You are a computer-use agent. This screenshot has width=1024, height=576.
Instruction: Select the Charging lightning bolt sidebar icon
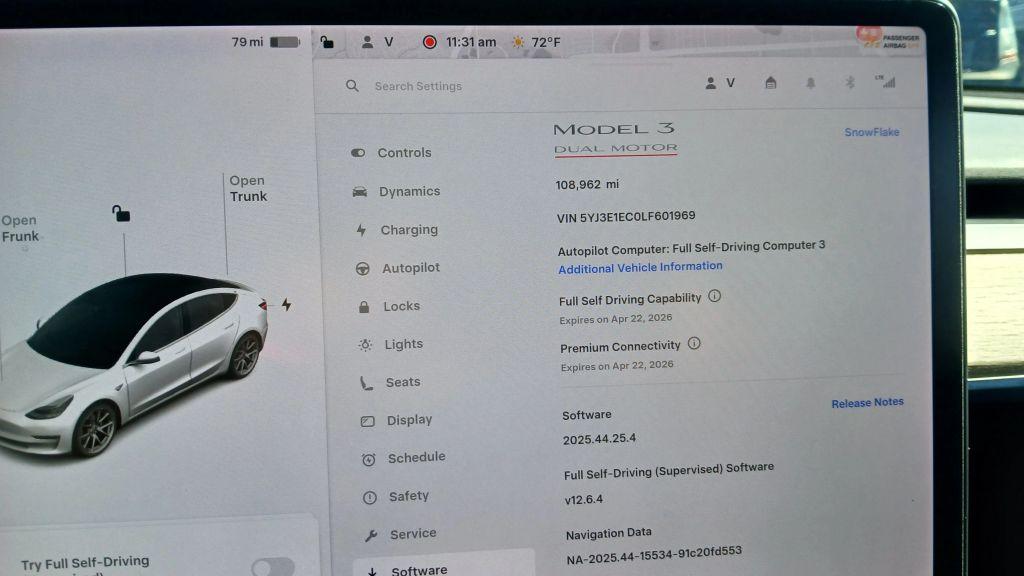pyautogui.click(x=361, y=230)
